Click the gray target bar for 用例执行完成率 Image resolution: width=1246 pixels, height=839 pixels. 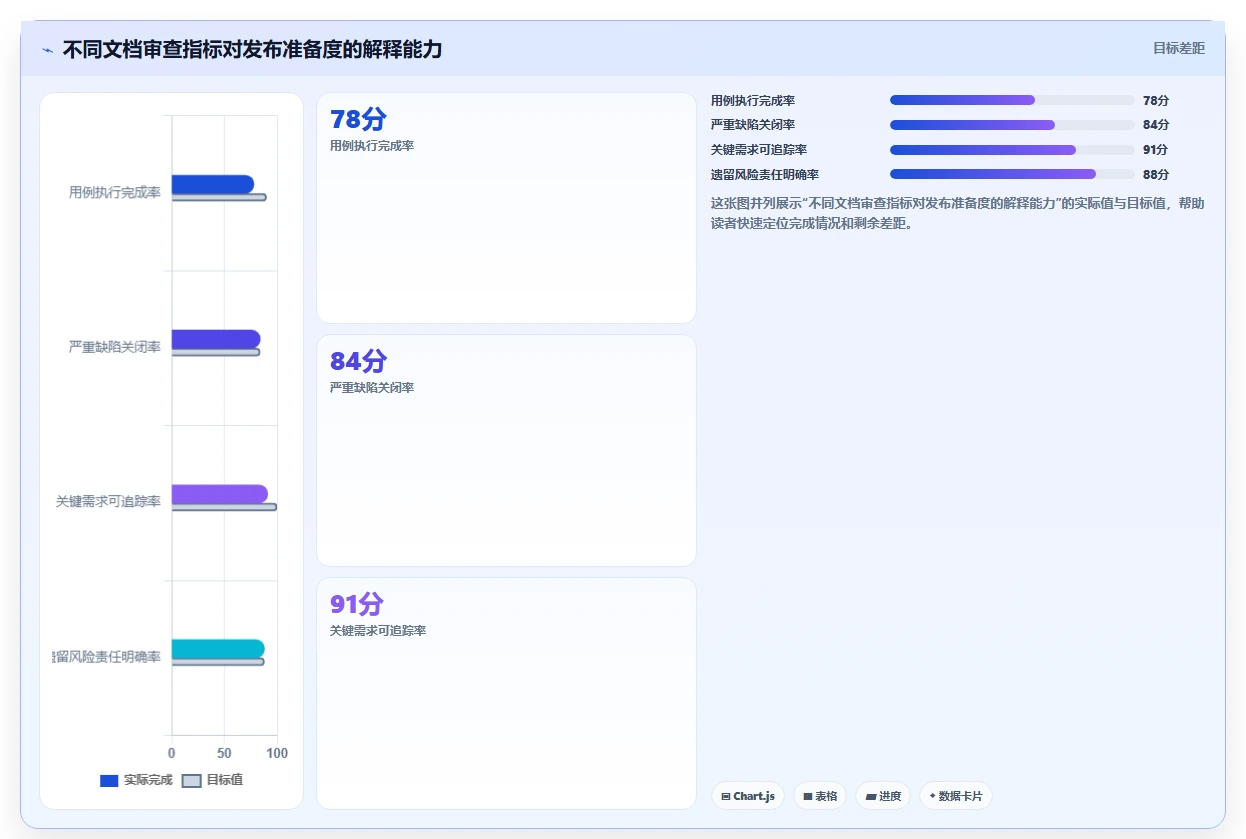[219, 197]
